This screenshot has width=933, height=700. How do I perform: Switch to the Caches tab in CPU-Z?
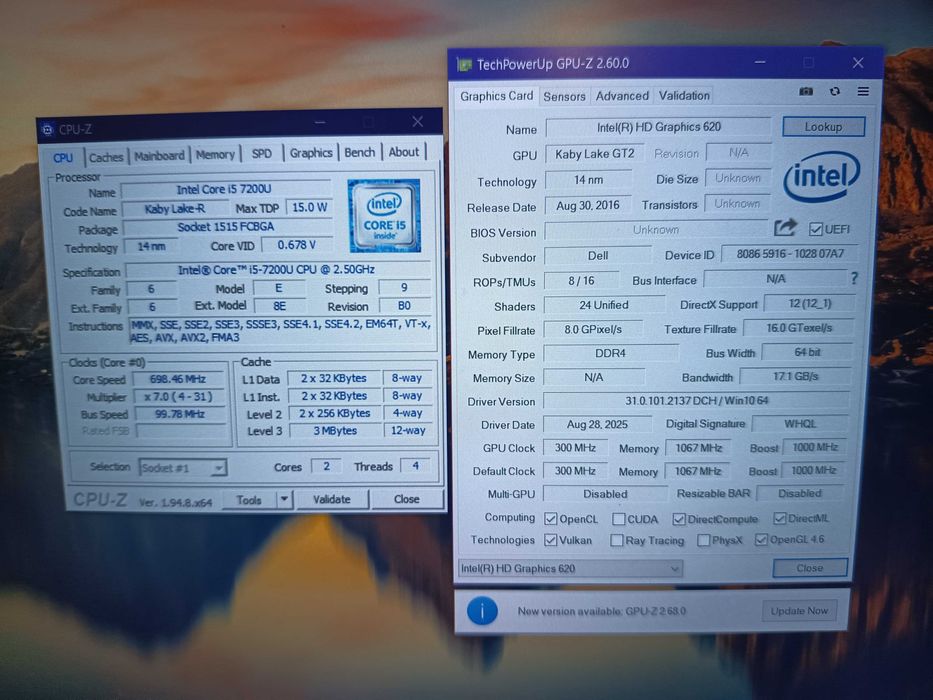(106, 157)
